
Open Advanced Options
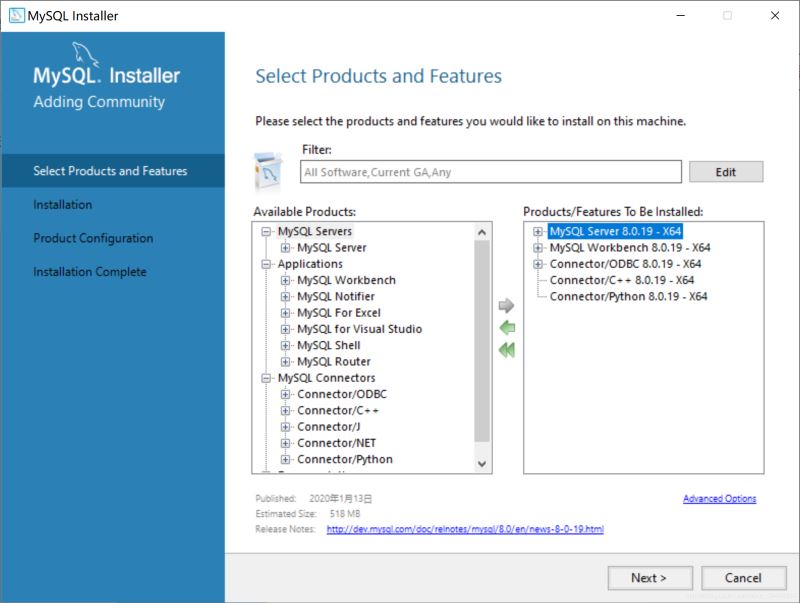[719, 498]
